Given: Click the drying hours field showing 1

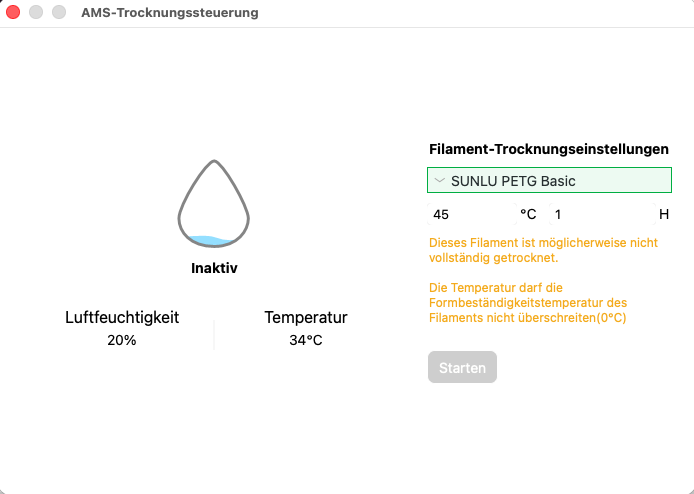Looking at the screenshot, I should (602, 215).
